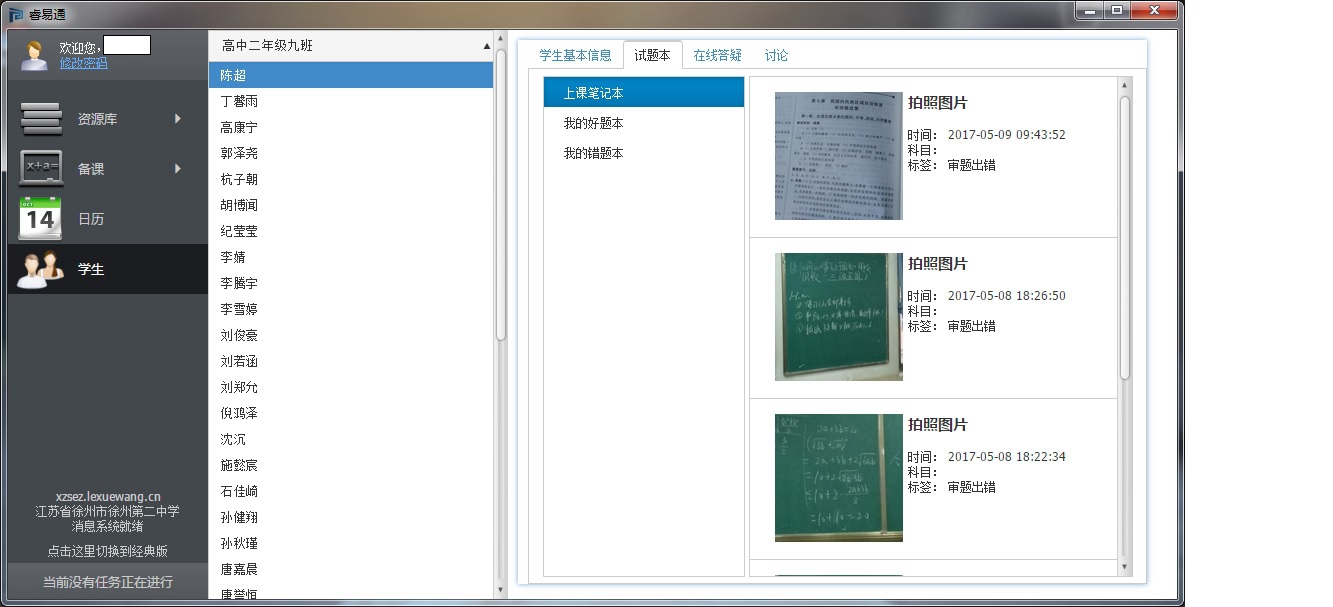Click the notes list scroll down arrow
The width and height of the screenshot is (1333, 607).
click(1125, 567)
